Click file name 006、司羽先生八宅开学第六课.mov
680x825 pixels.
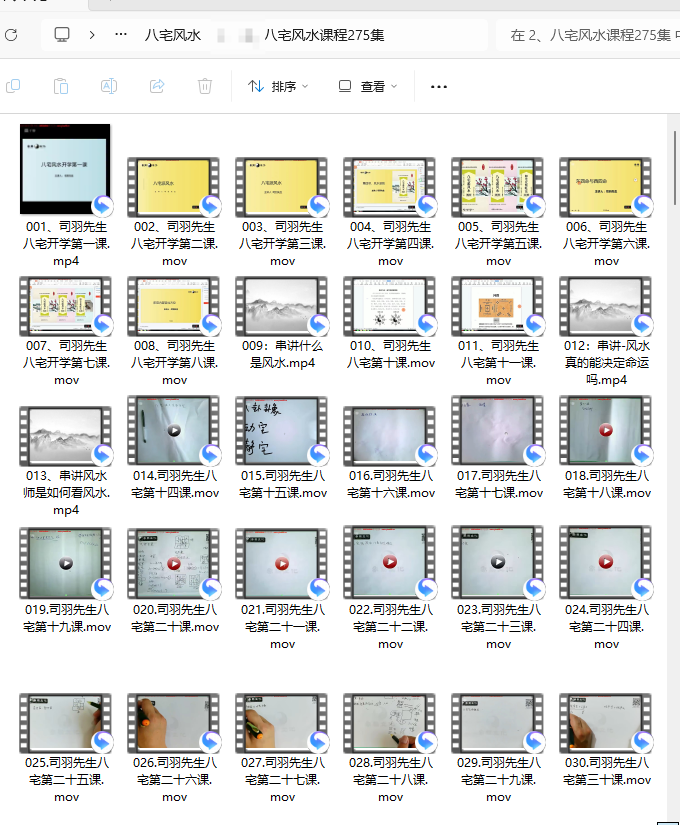606,244
